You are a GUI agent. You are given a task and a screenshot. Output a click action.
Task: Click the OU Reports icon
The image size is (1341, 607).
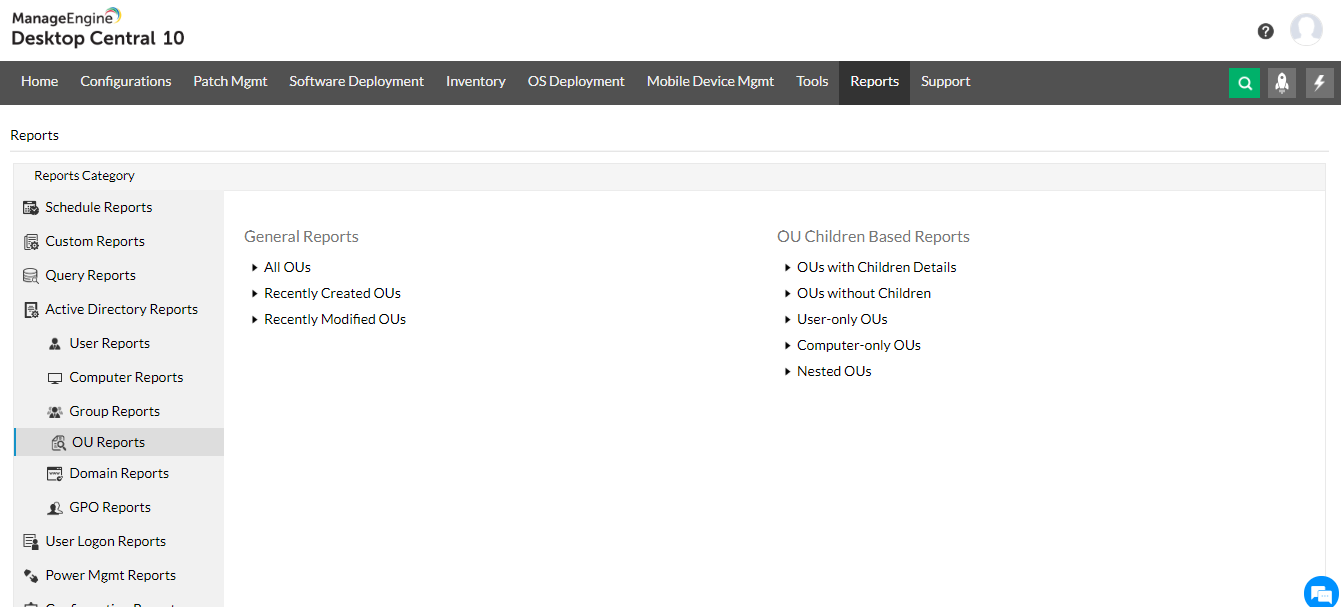click(58, 443)
